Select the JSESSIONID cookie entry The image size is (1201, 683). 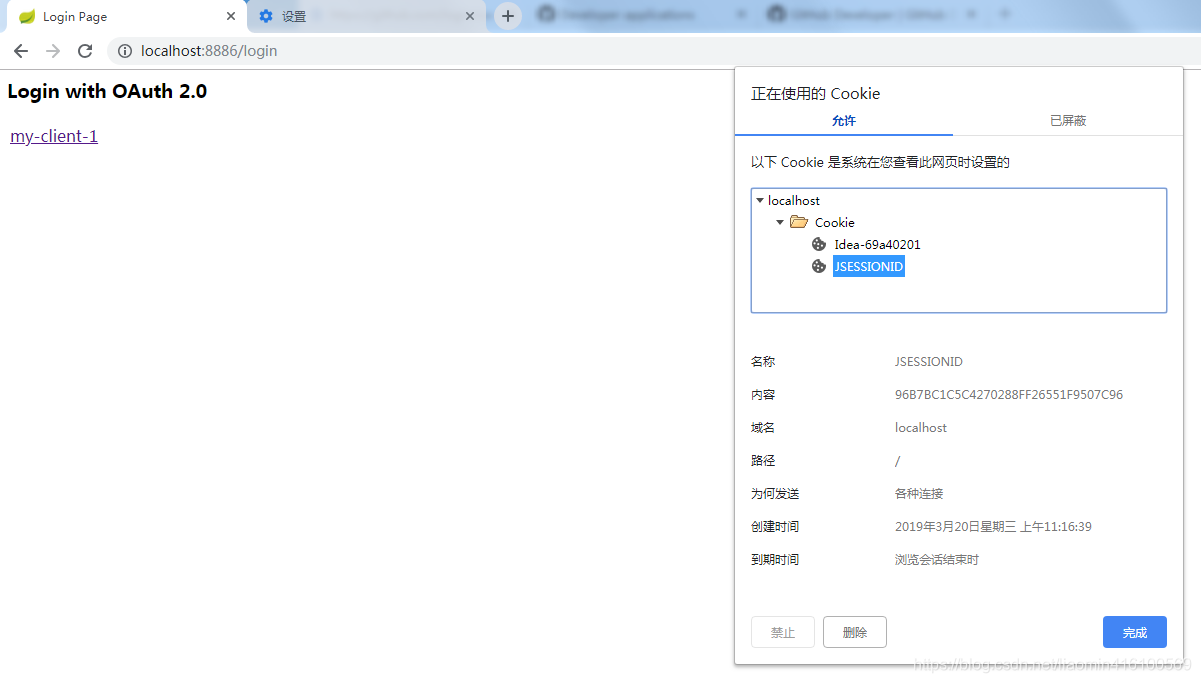click(868, 266)
